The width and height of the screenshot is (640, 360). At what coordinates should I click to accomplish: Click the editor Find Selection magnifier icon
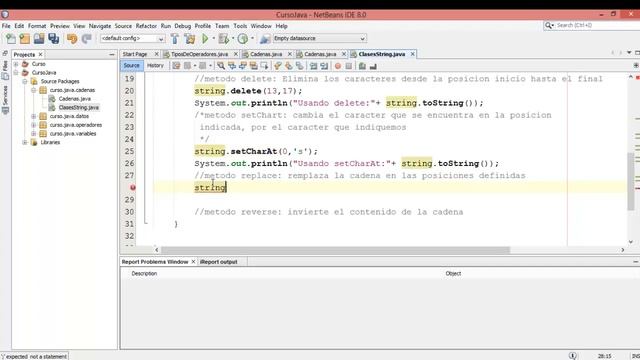(x=221, y=66)
